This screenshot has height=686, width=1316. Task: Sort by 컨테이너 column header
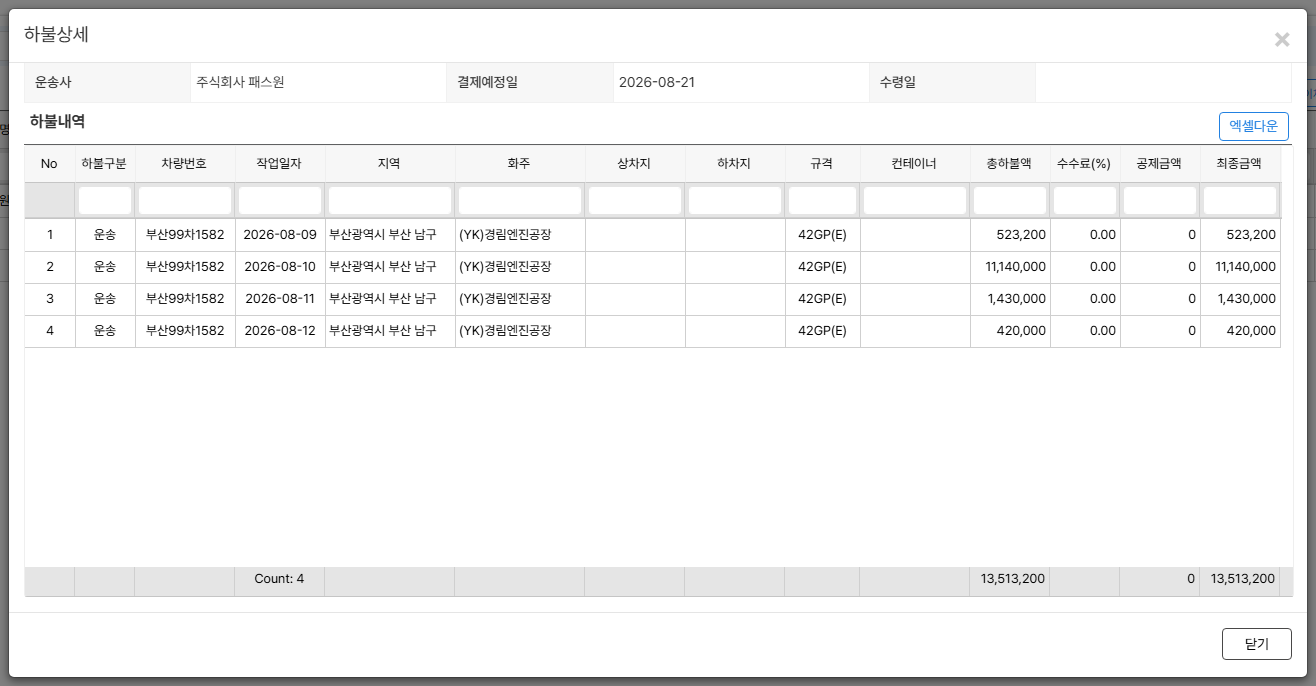click(915, 164)
